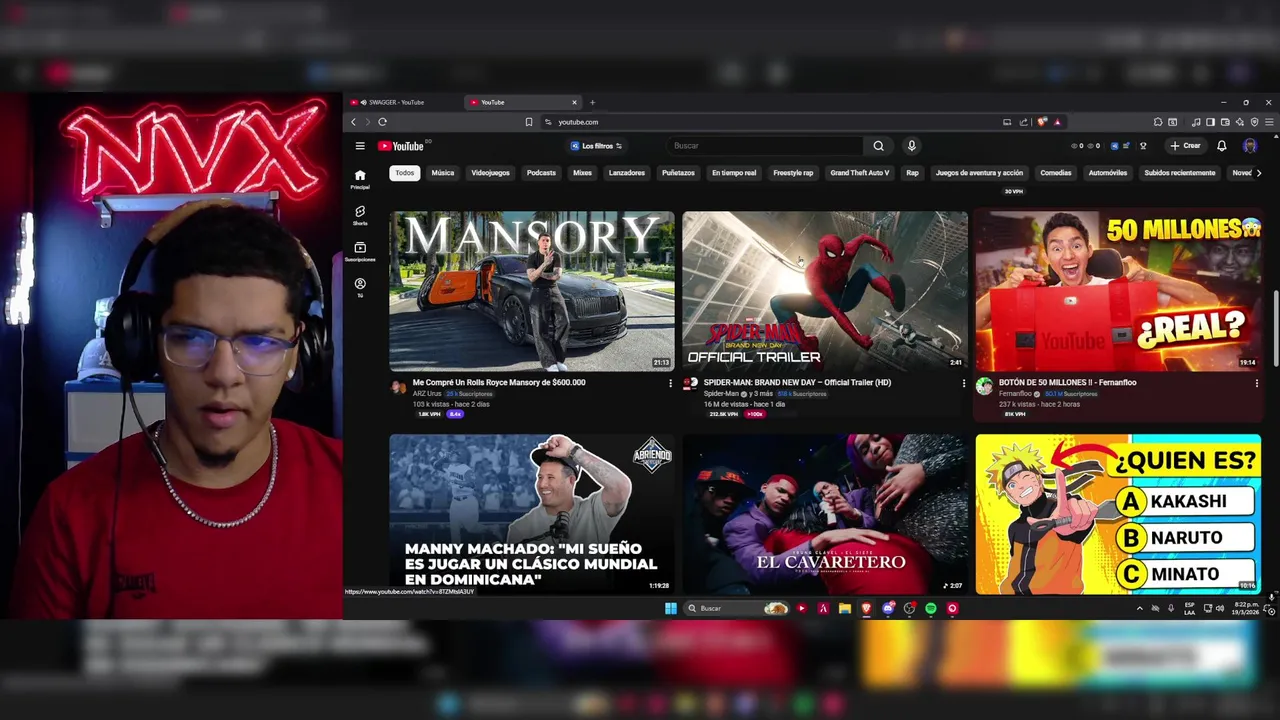Start voice search with the microphone
The height and width of the screenshot is (720, 1280).
tap(911, 146)
